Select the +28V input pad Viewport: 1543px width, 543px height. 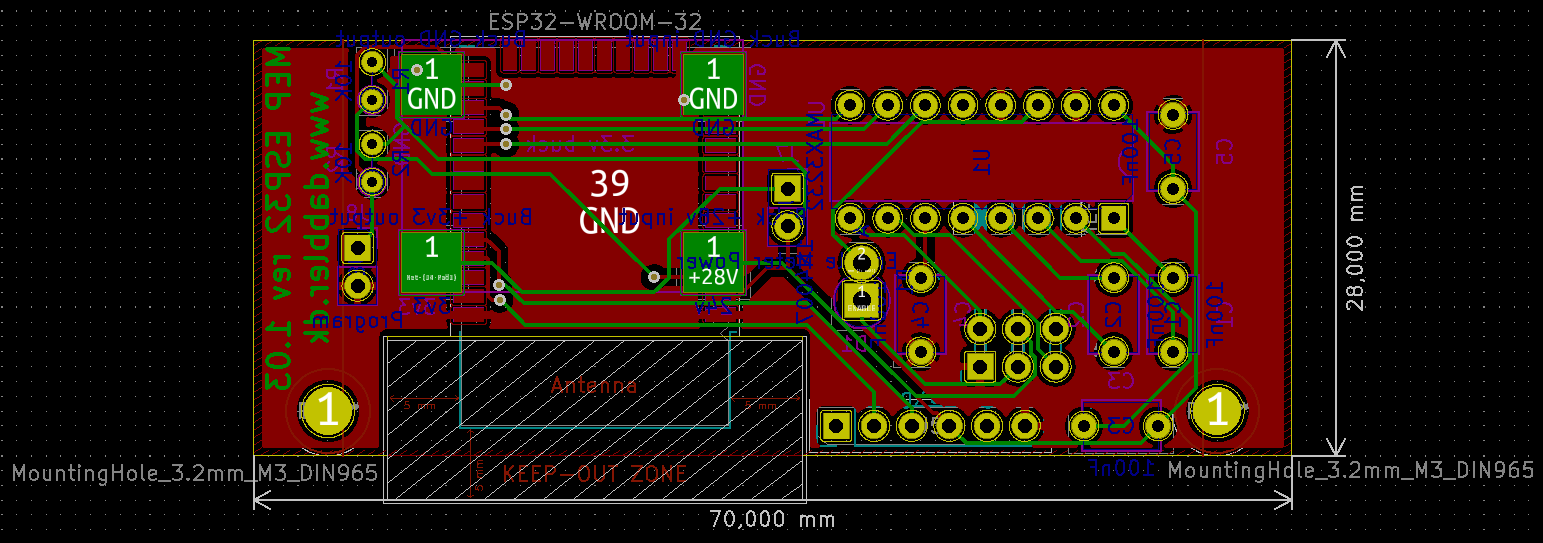click(x=713, y=263)
